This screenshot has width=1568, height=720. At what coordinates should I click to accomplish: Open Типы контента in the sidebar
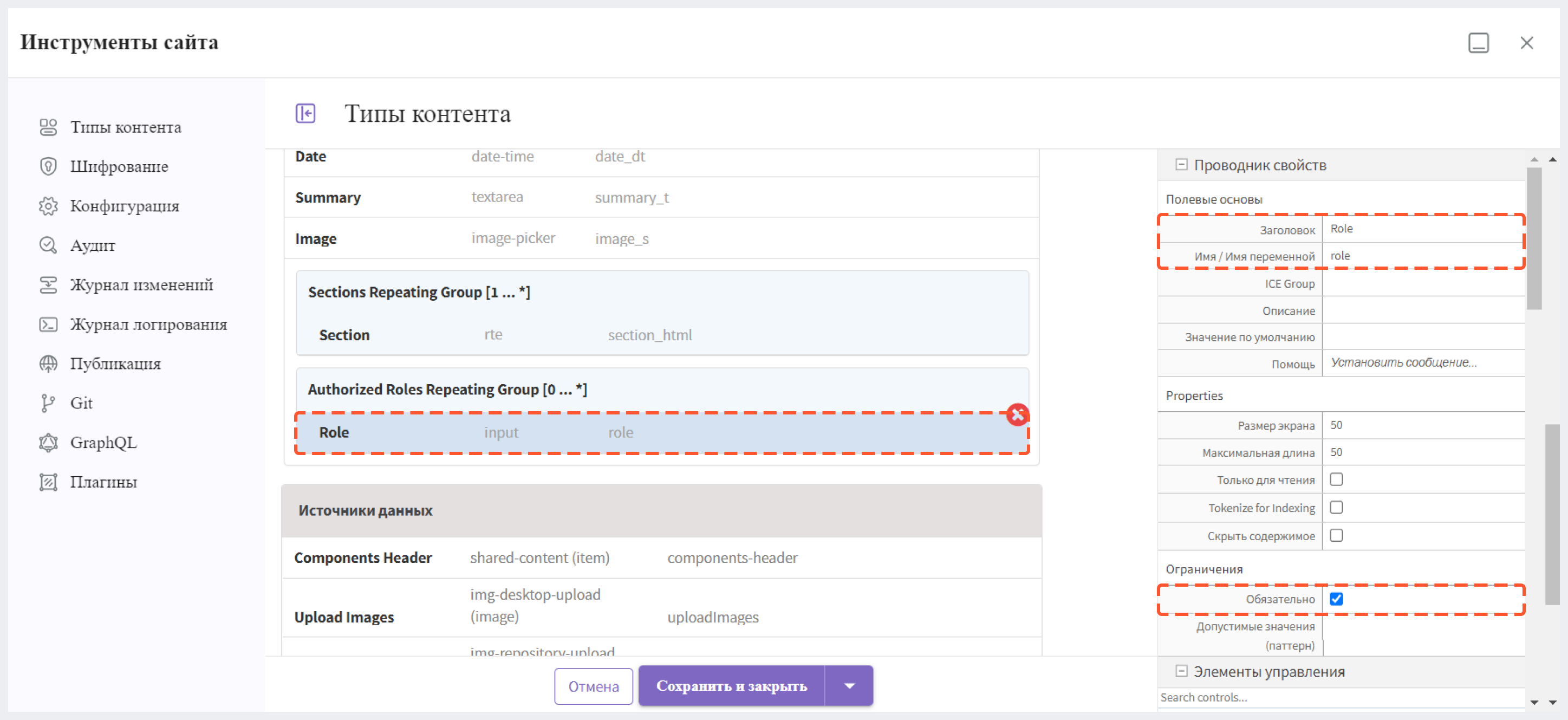126,127
